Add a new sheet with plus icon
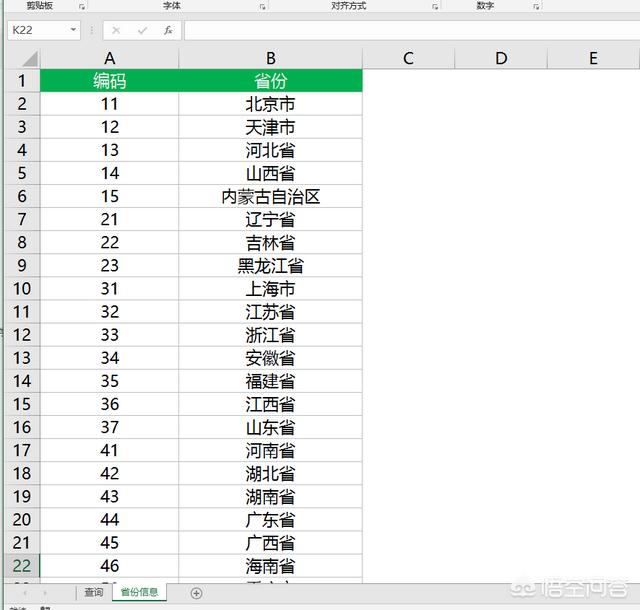Viewport: 640px width, 610px height. [196, 593]
